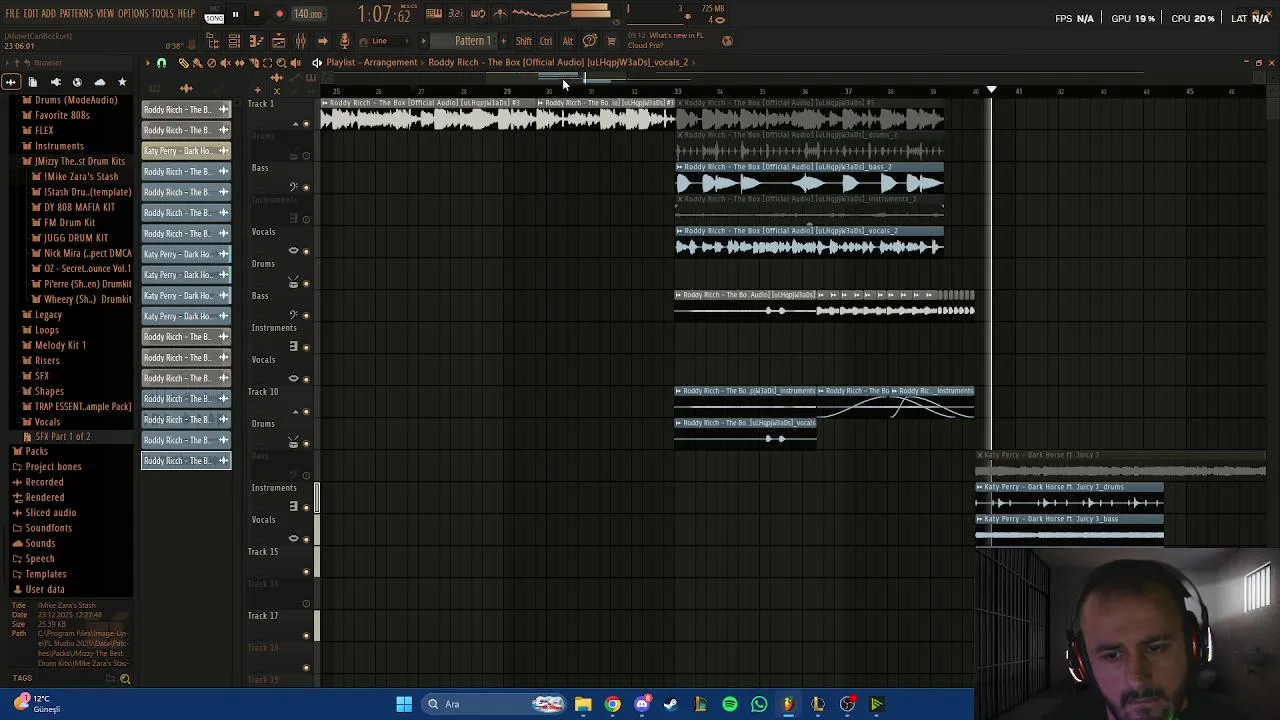Open the HELP menu
Viewport: 1280px width, 720px height.
pyautogui.click(x=187, y=14)
